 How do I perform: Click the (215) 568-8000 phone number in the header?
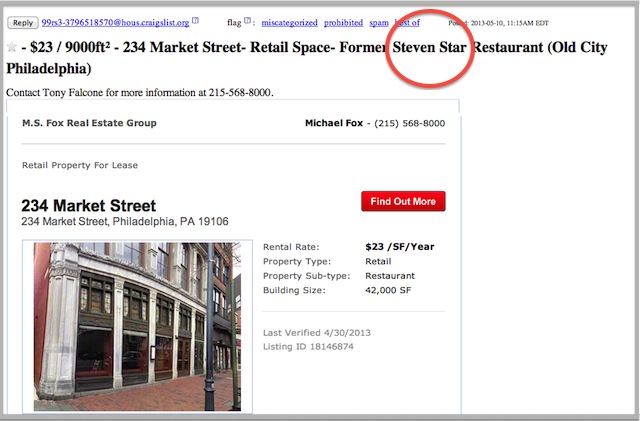point(409,124)
